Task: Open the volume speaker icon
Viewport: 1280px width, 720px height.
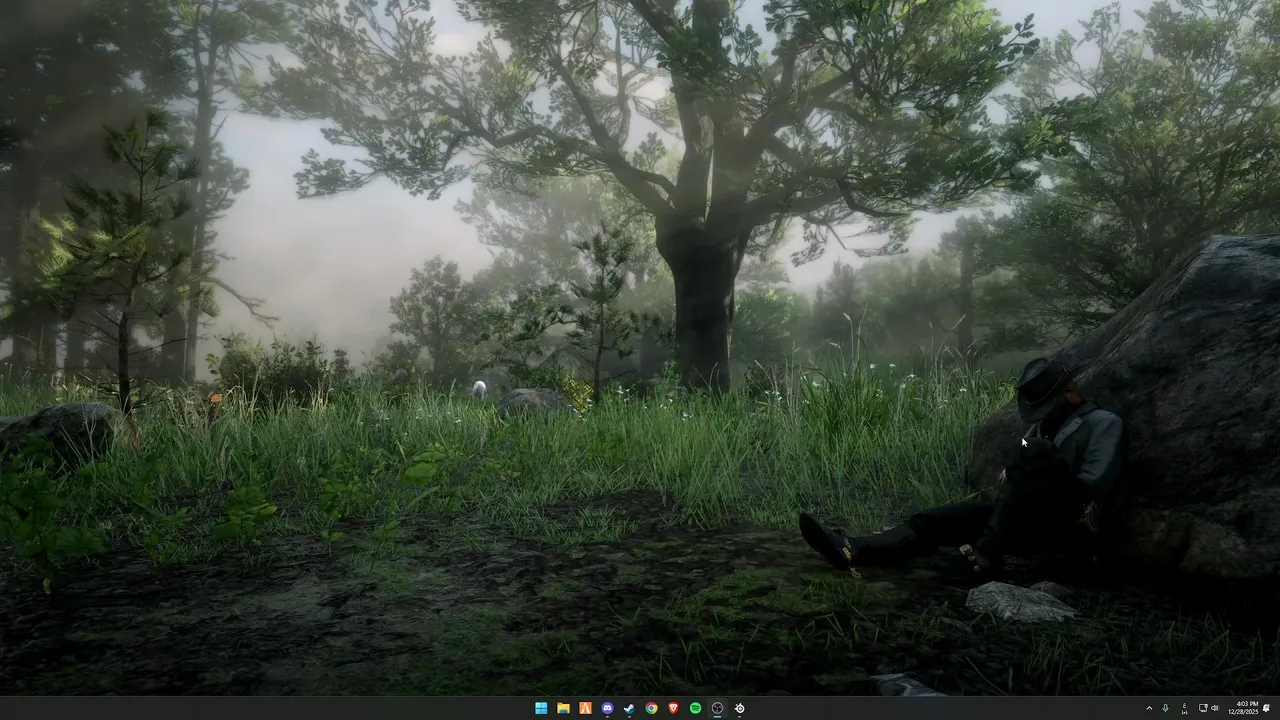Action: coord(1215,708)
